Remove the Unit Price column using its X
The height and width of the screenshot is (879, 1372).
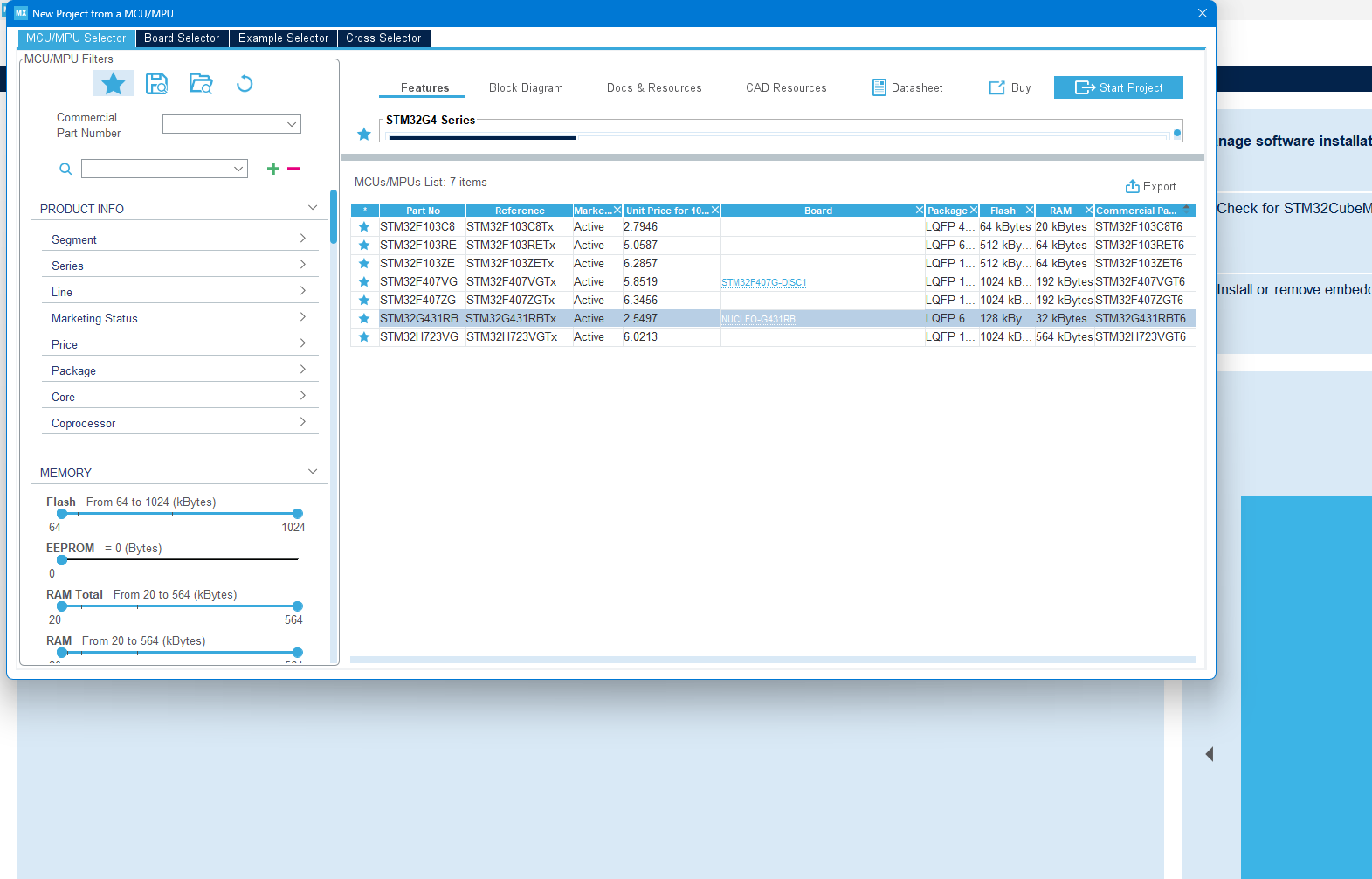click(715, 211)
